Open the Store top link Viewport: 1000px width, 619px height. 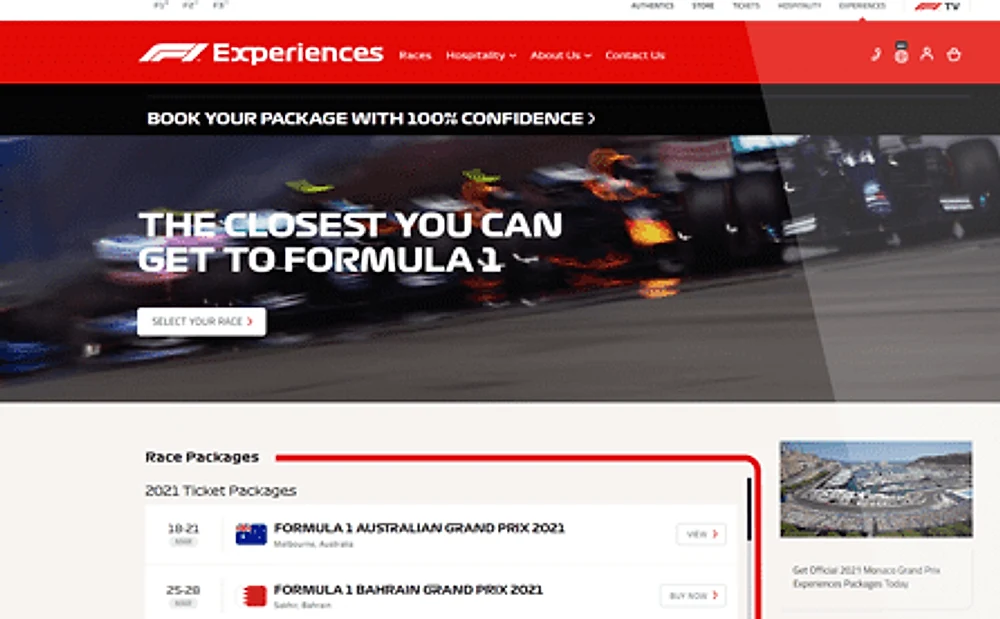[x=703, y=6]
